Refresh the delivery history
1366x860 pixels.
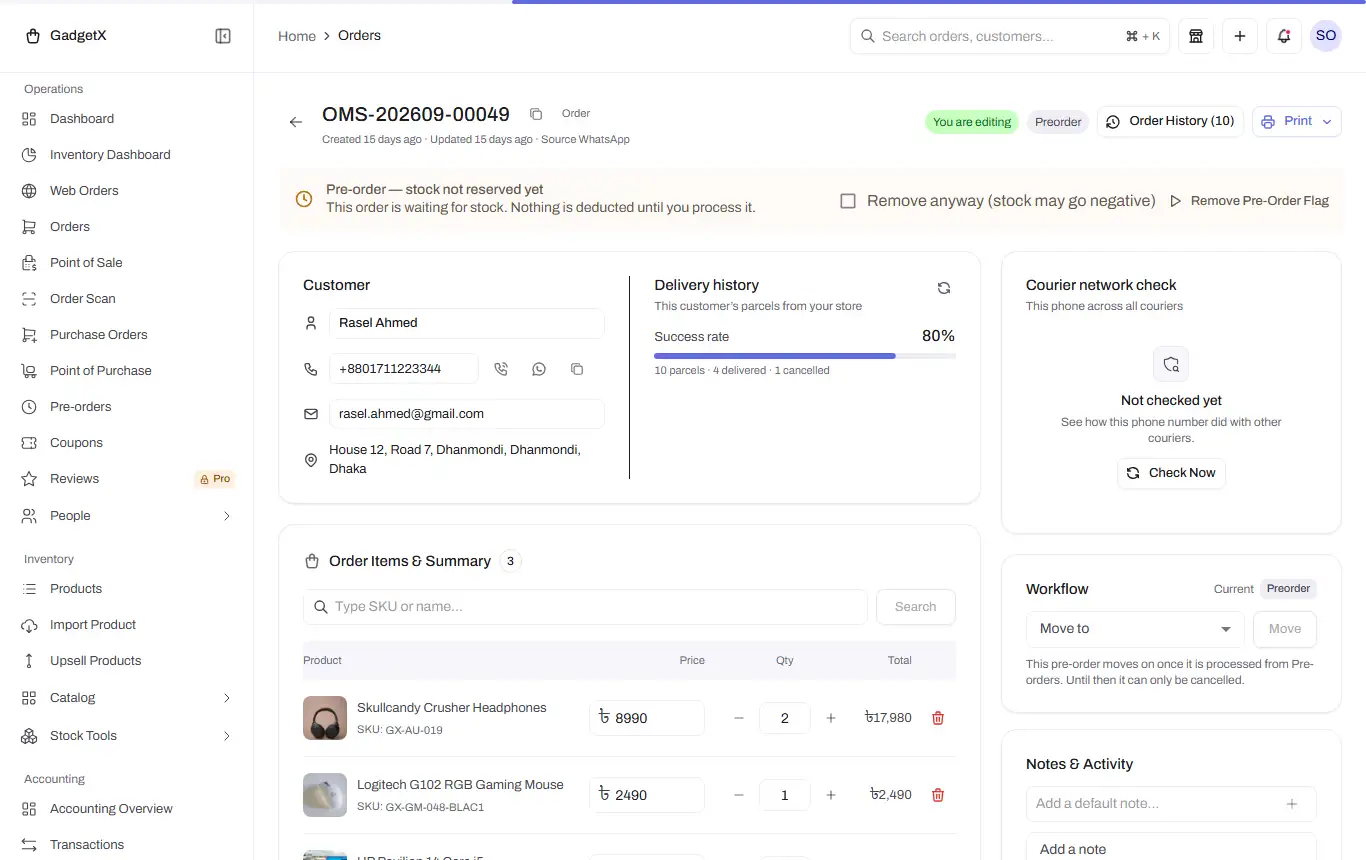(x=943, y=288)
